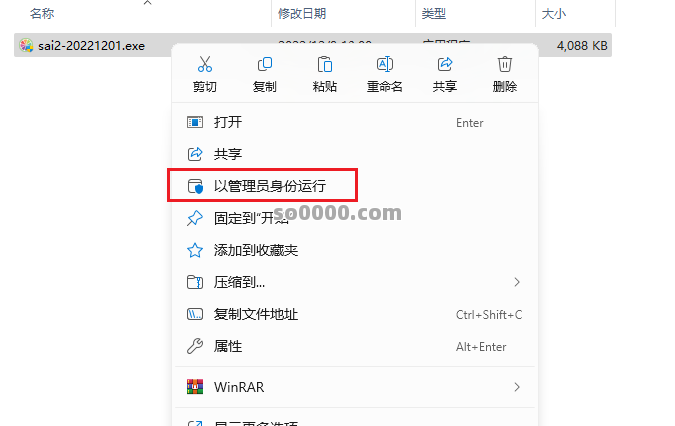
Task: Click the path icon beside 复制文件地址
Action: tap(195, 315)
